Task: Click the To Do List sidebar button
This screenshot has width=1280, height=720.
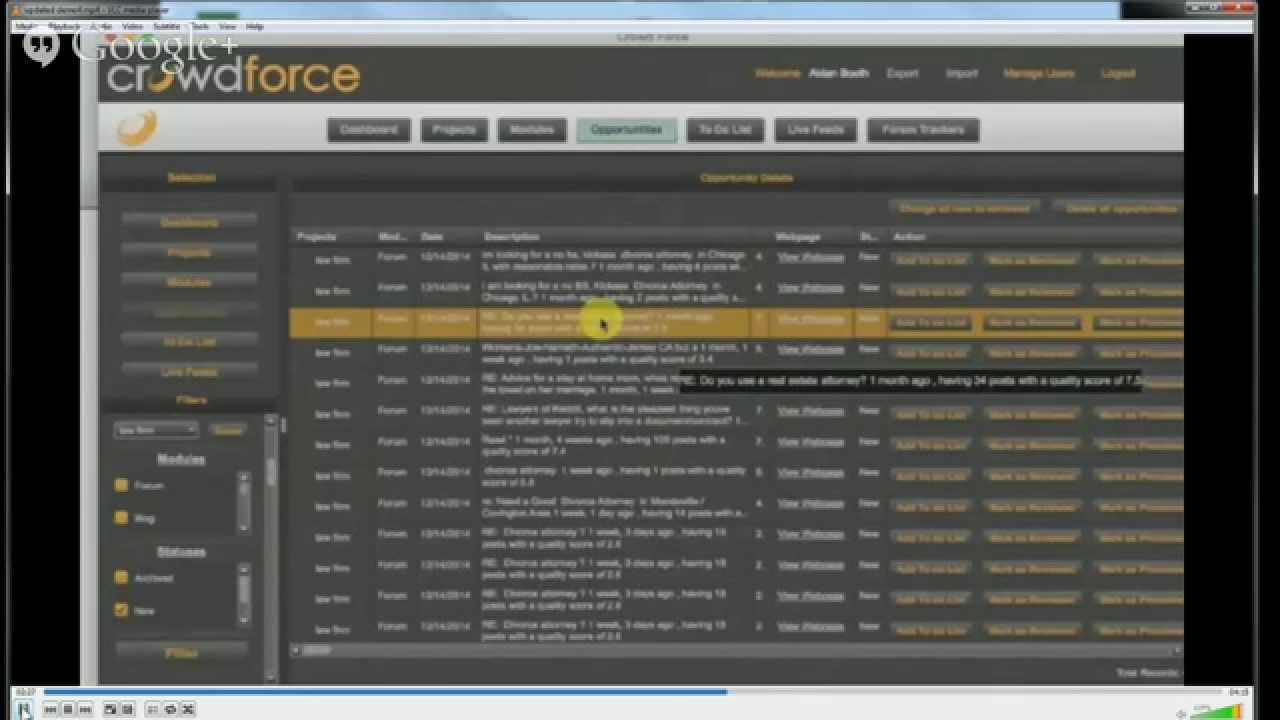Action: point(189,342)
